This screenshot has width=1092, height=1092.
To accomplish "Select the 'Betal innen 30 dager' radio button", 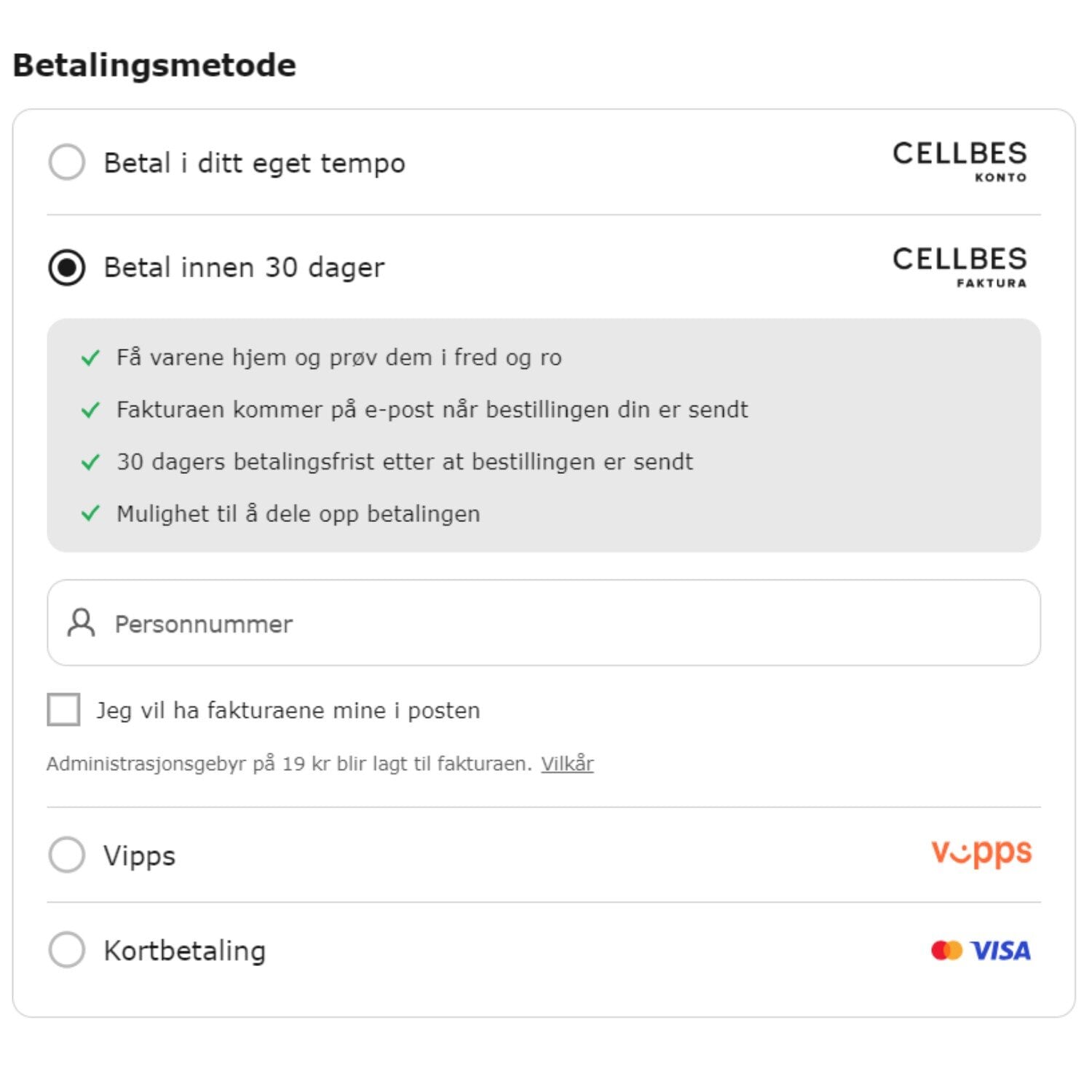I will 67,267.
